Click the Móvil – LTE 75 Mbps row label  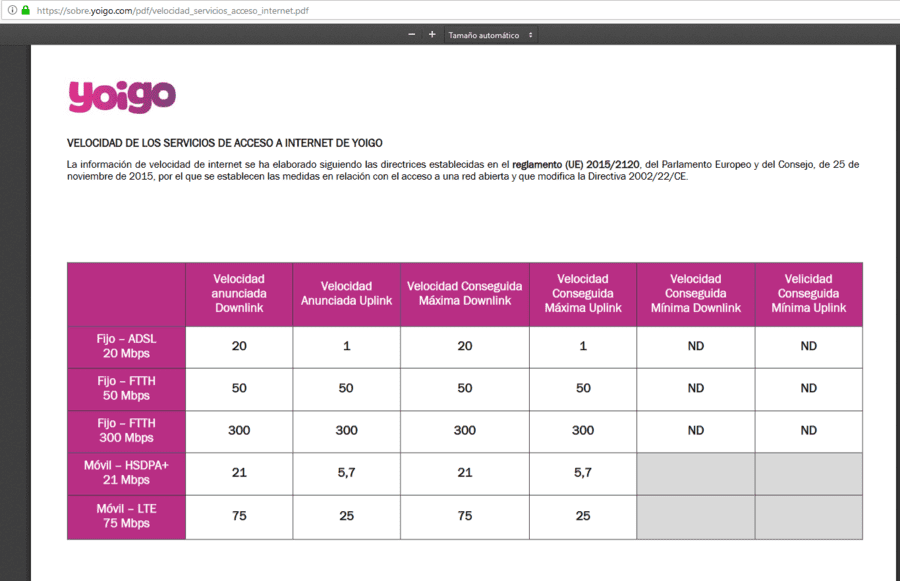[126, 517]
